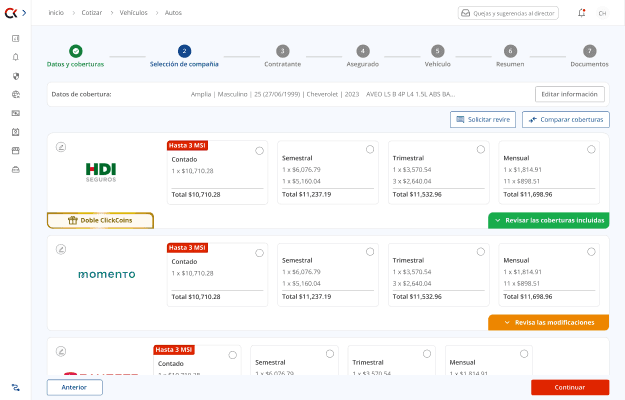Image resolution: width=625 pixels, height=400 pixels.
Task: Select step 5 Vehículo
Action: point(437,56)
